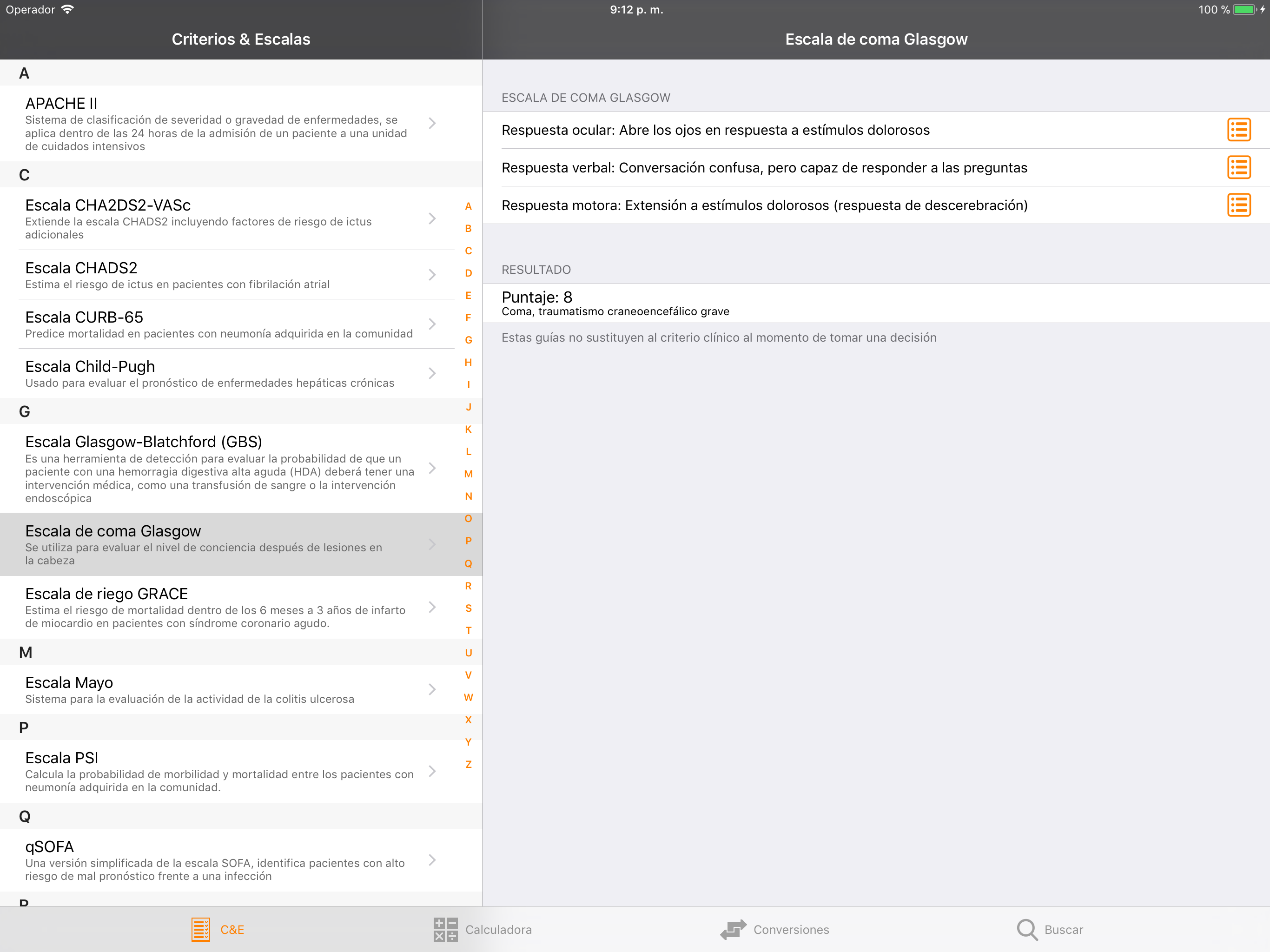Switch to Conversiones tab
The image size is (1270, 952).
(x=791, y=929)
